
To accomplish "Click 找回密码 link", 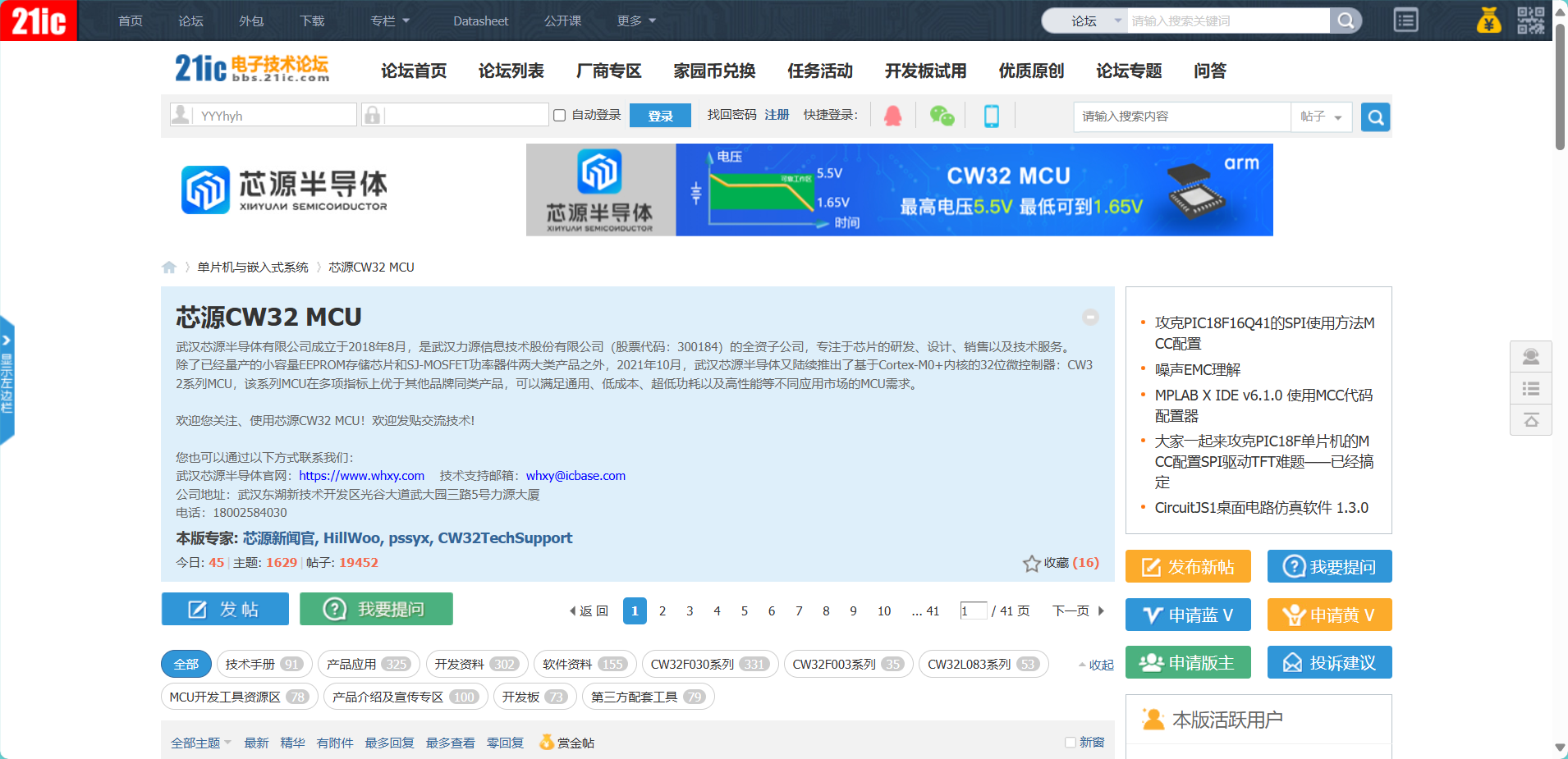I will (x=731, y=115).
